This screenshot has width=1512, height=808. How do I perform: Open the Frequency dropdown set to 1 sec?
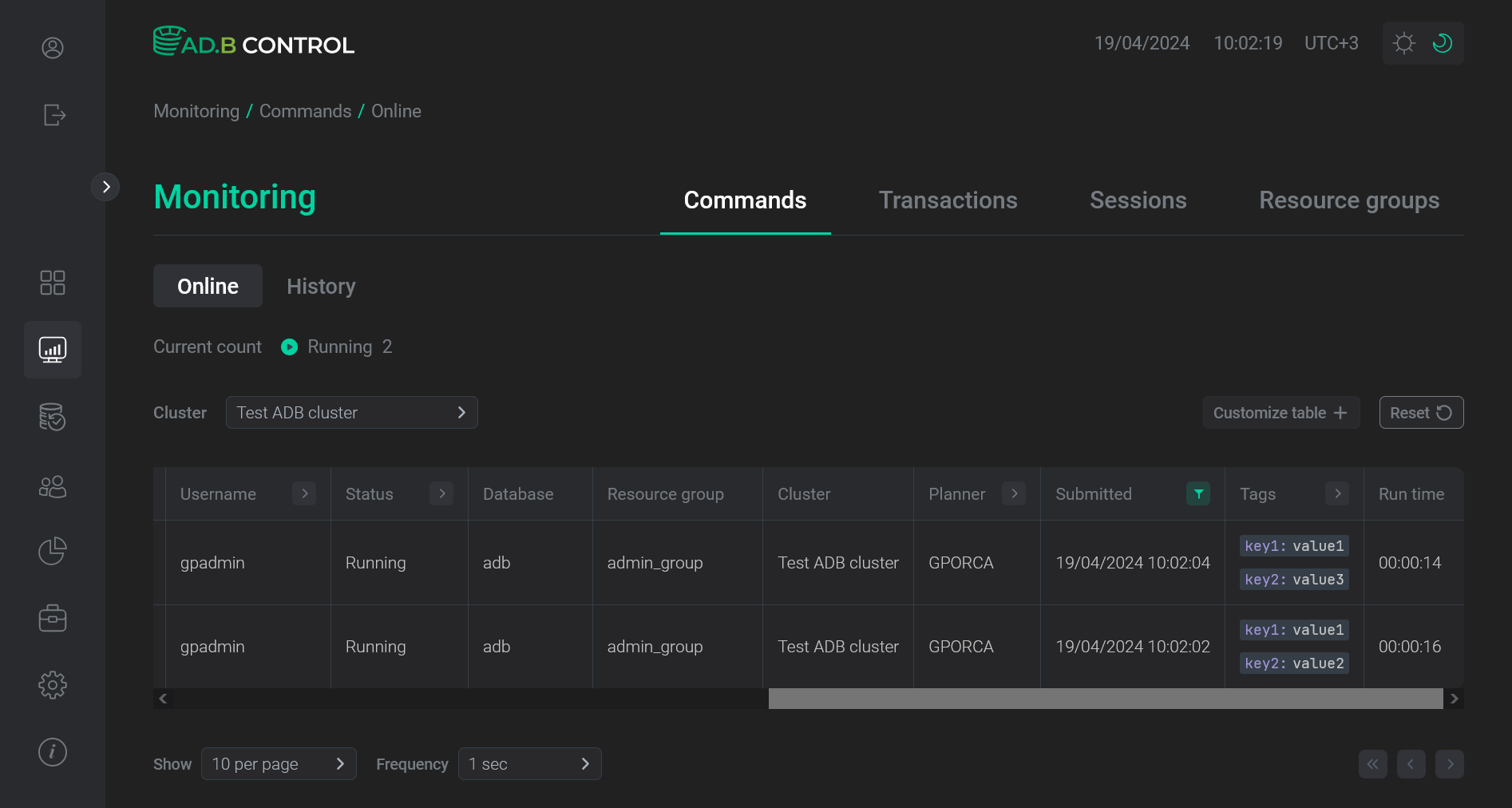[x=529, y=764]
